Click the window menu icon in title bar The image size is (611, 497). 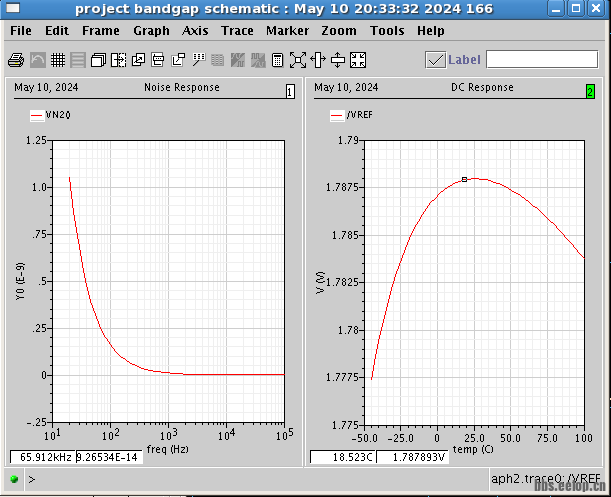pyautogui.click(x=13, y=8)
